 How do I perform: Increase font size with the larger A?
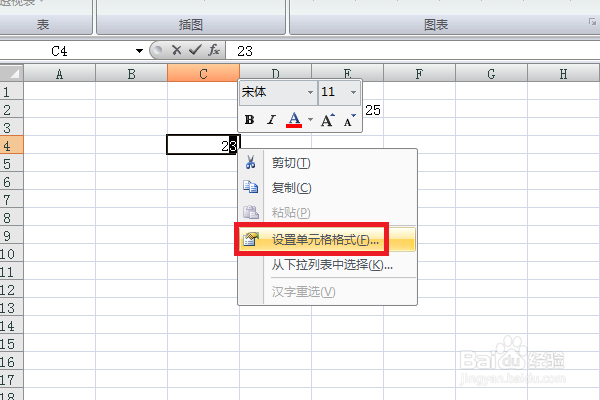328,120
